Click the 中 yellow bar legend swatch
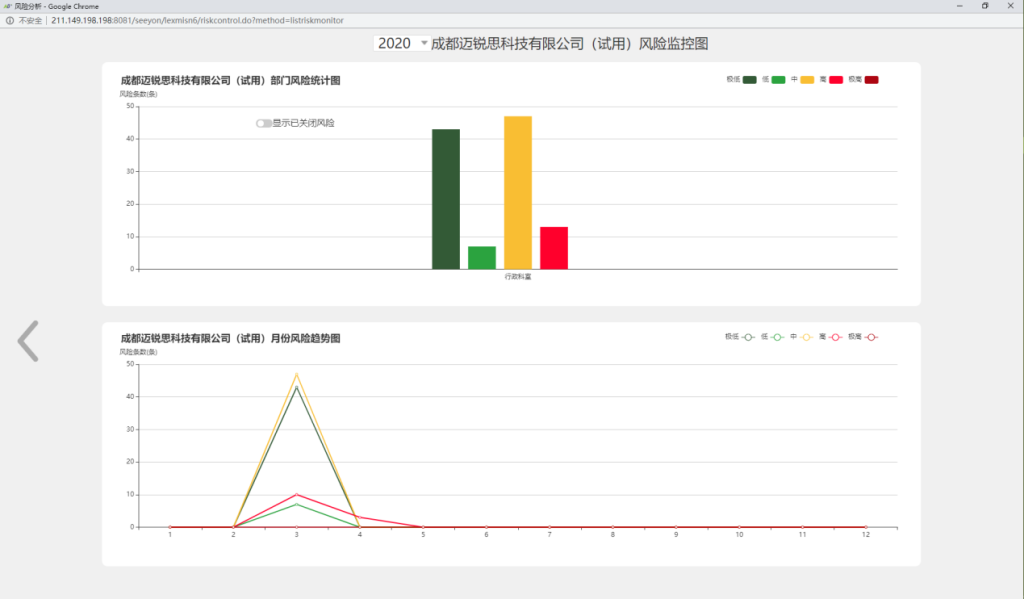Viewport: 1024px width, 599px height. tap(807, 80)
